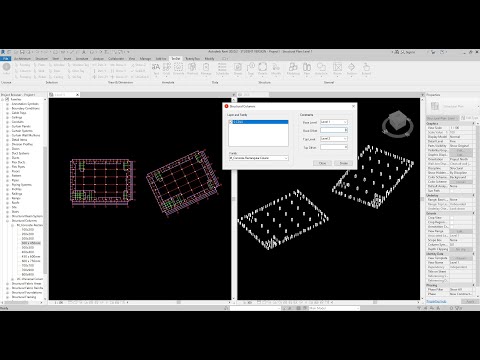Switch to the Manage ribbon tab
This screenshot has width=480, height=360.
tap(145, 59)
